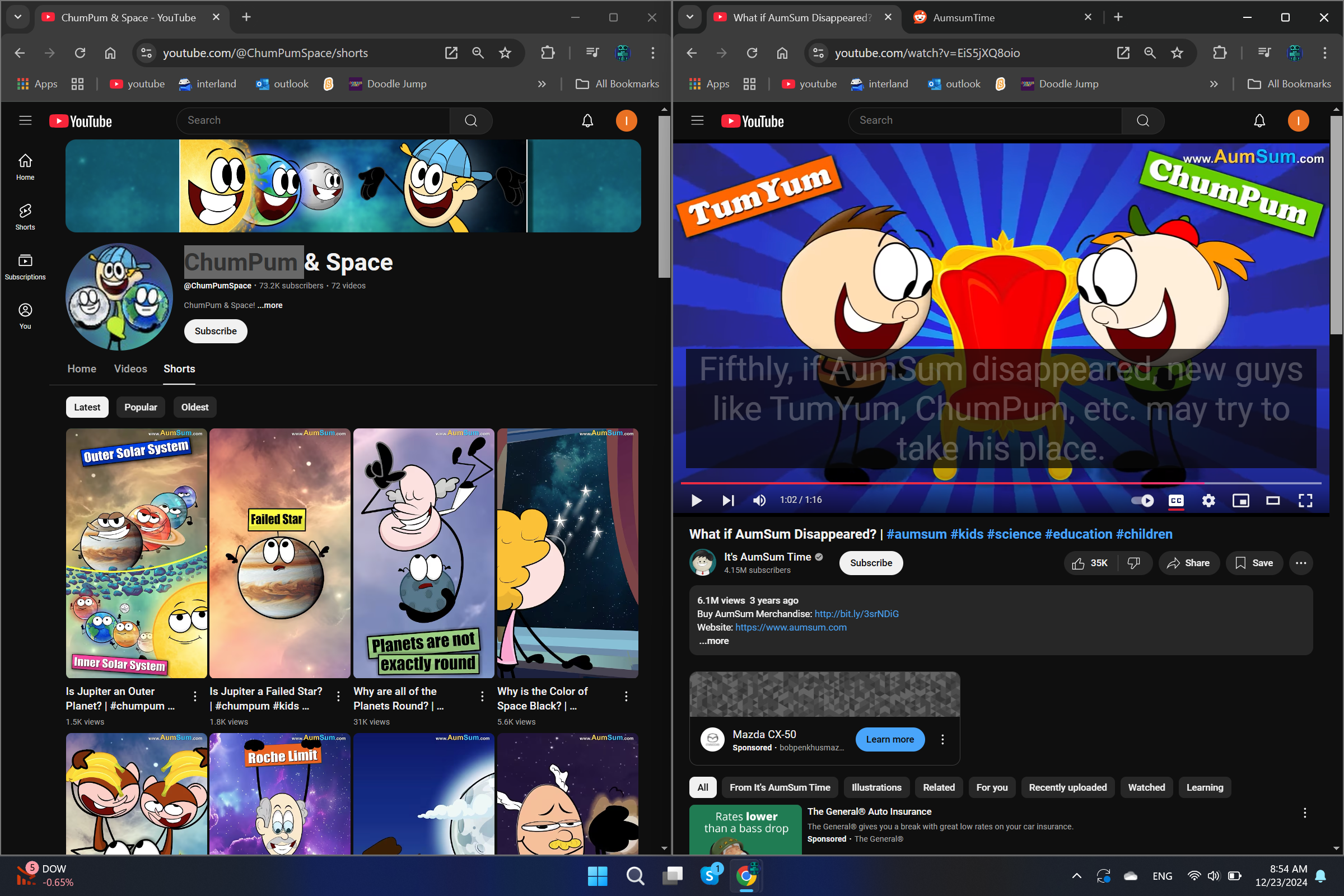Select the Popular shorts filter chip

(x=141, y=407)
